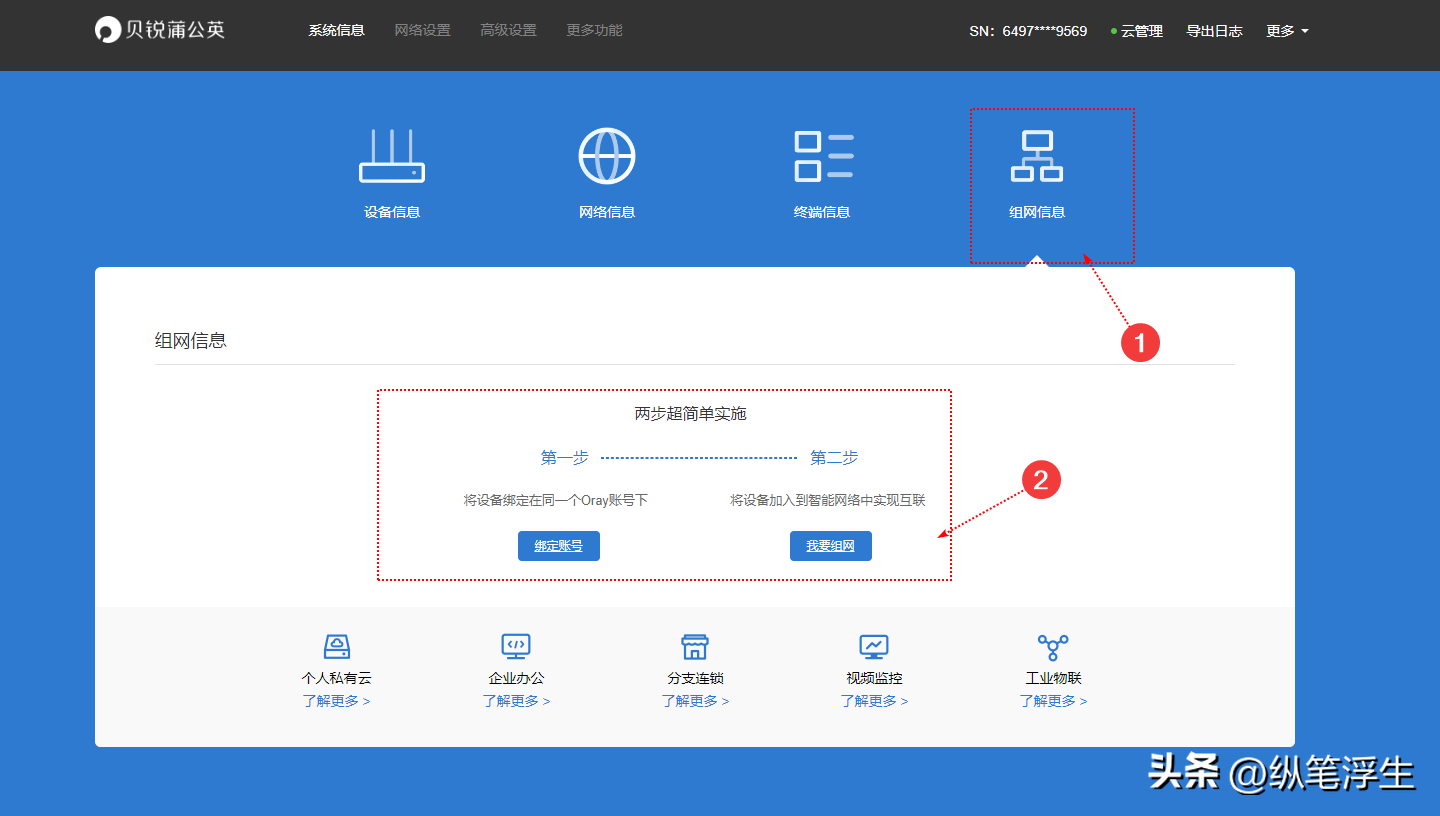
Task: Click text 将设备绑定在同一个Oray账号下
Action: pos(556,500)
